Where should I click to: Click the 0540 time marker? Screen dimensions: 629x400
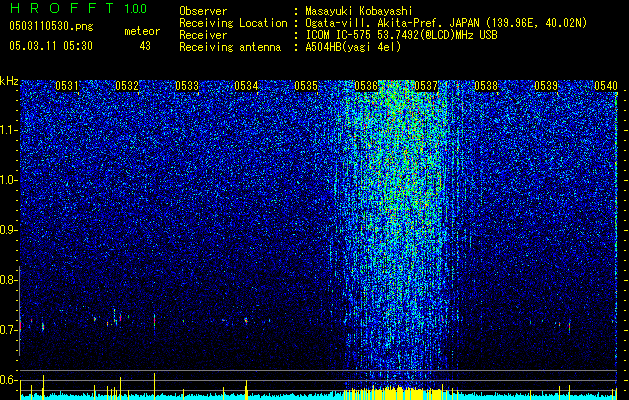click(x=606, y=86)
